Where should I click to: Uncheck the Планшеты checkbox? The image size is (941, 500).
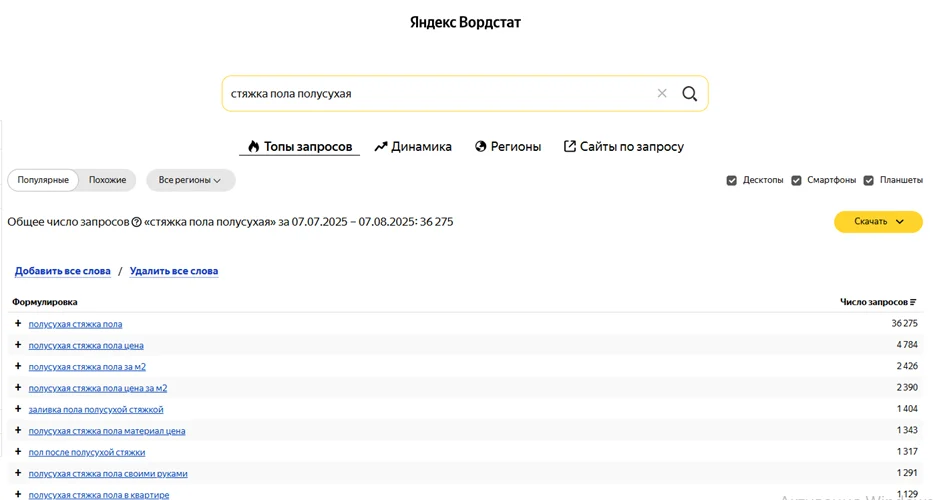pyautogui.click(x=868, y=180)
